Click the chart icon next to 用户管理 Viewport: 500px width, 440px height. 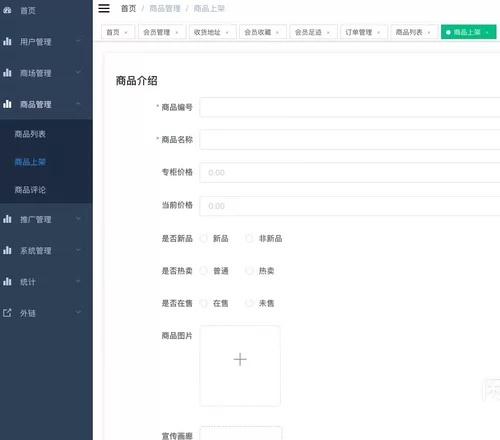pos(7,41)
